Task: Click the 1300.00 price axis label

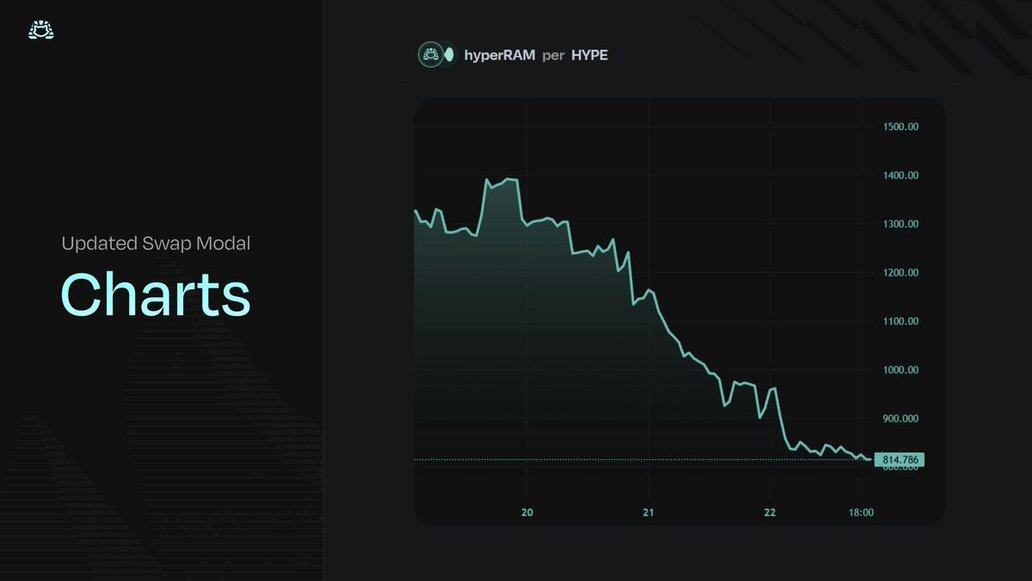Action: coord(900,224)
